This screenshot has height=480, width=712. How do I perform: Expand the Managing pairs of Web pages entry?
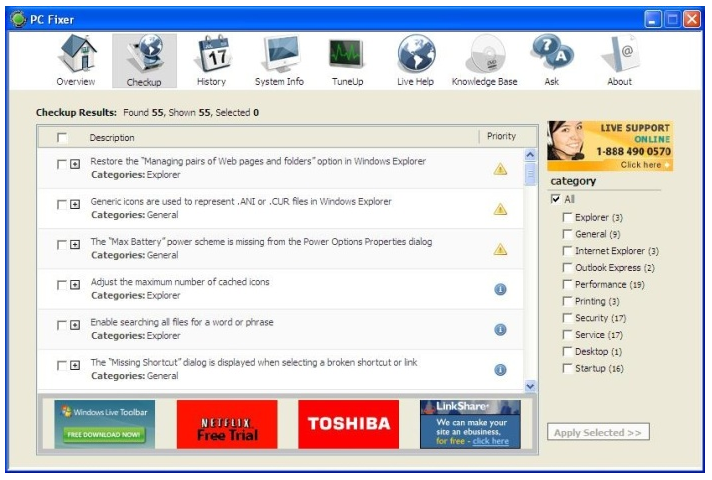coord(75,164)
